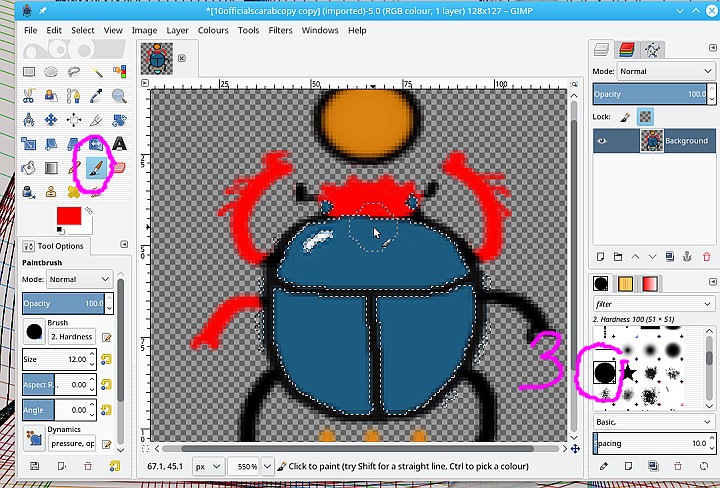This screenshot has width=720, height=488.
Task: Adjust the layer Opacity slider in Layers panel
Action: [x=649, y=94]
